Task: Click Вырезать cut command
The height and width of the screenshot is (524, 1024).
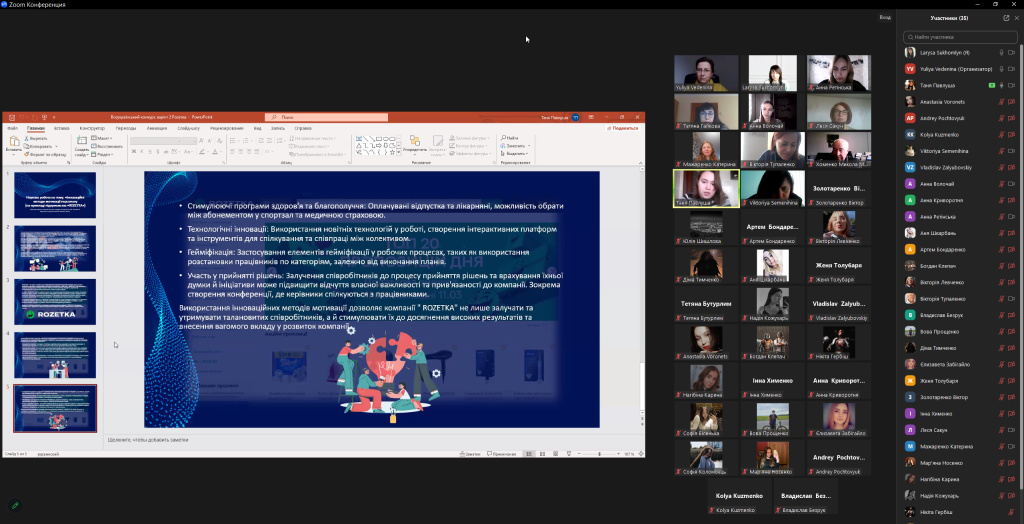Action: tap(38, 139)
